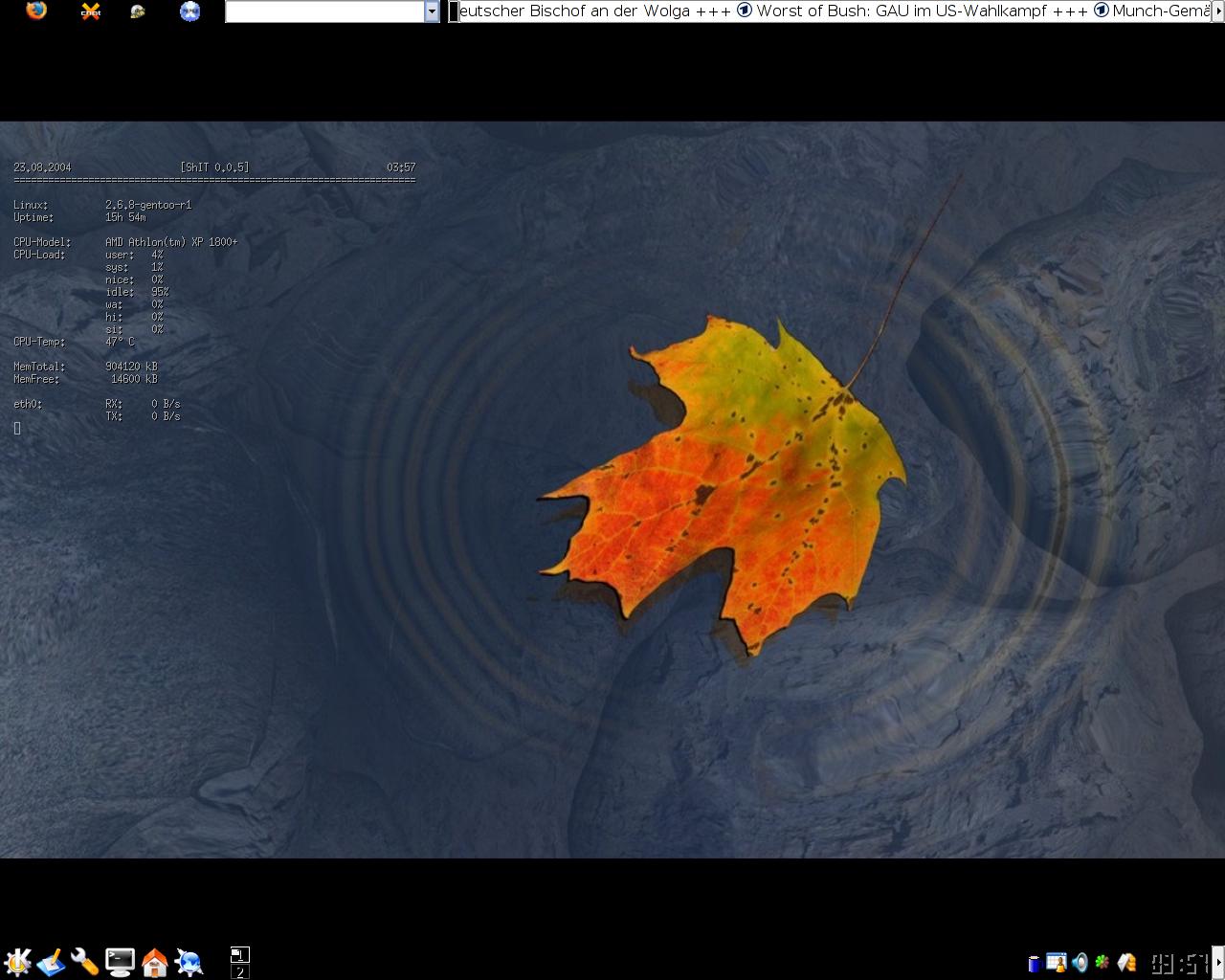
Task: Open the X-Chat launcher icon
Action: [x=91, y=11]
